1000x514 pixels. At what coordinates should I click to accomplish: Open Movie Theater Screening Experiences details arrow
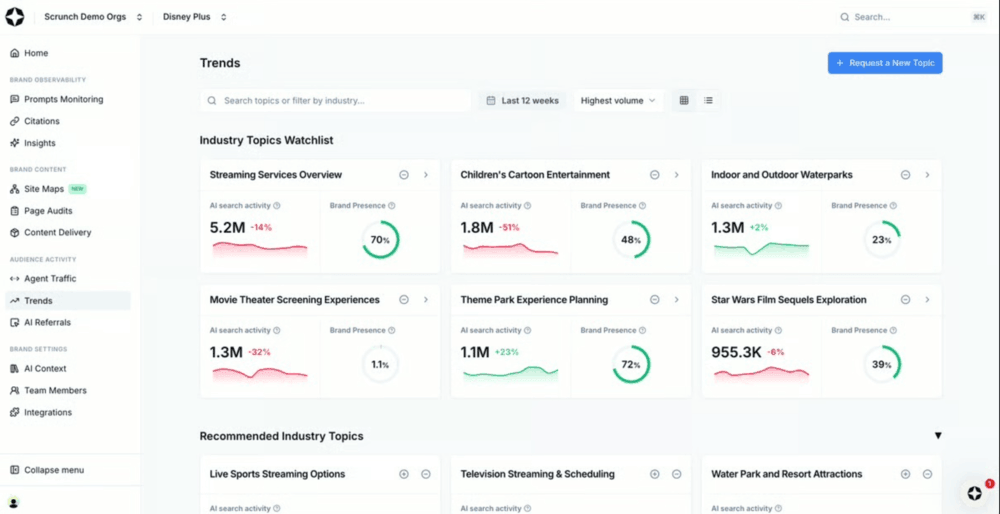[425, 300]
